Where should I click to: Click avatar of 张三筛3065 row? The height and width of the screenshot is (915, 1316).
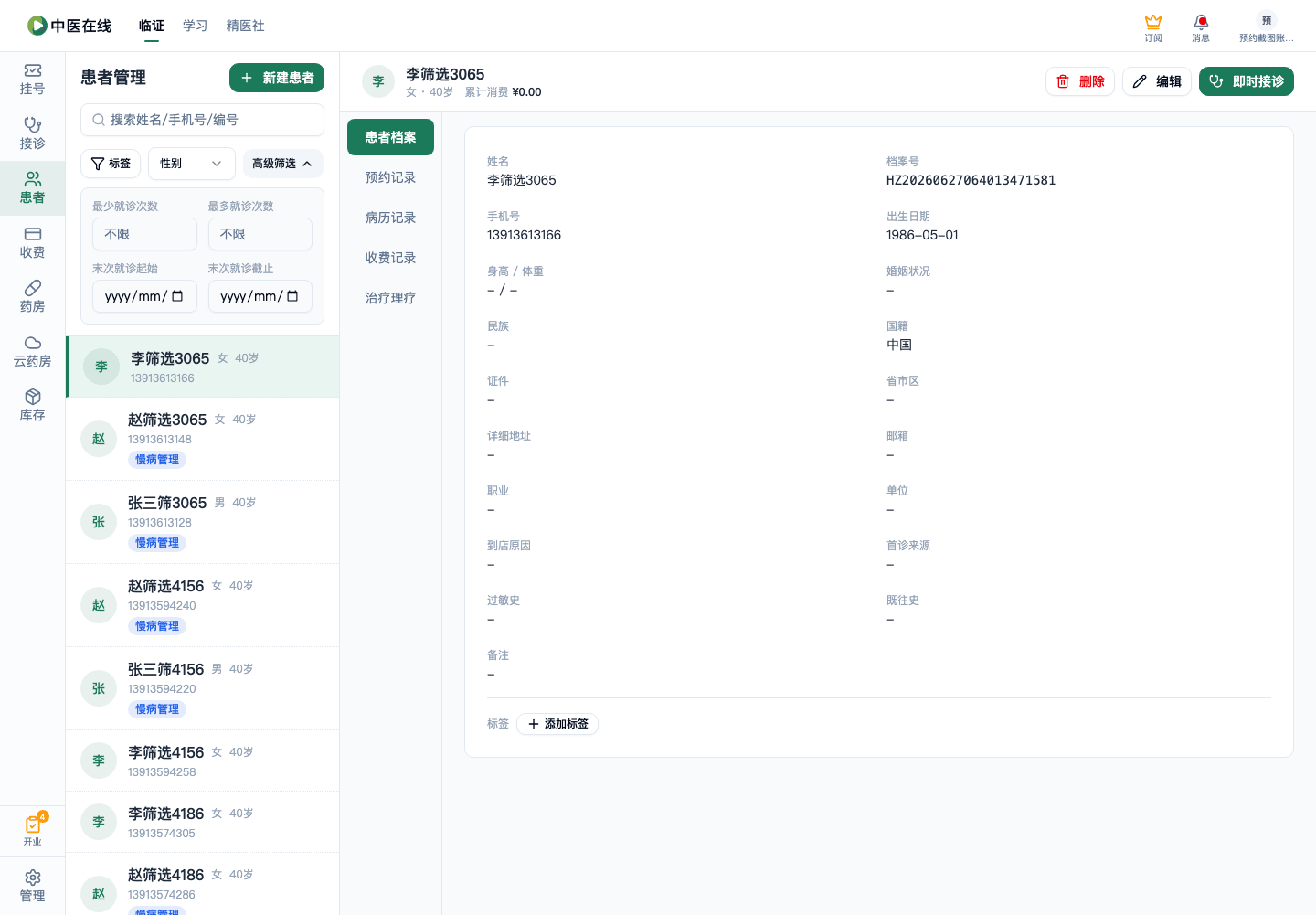(x=99, y=522)
